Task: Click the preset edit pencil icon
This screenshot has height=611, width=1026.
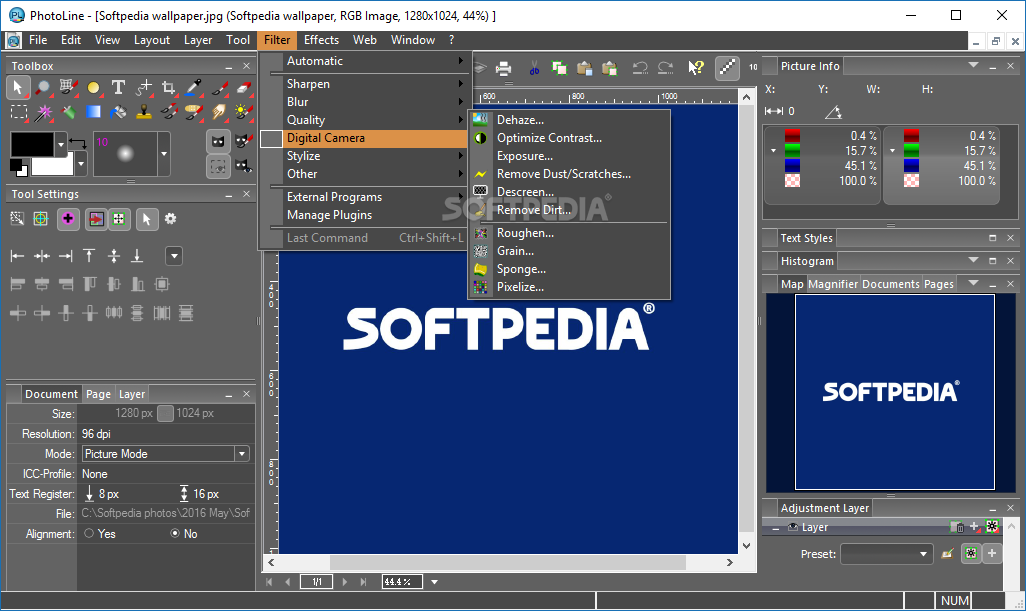Action: (x=946, y=554)
